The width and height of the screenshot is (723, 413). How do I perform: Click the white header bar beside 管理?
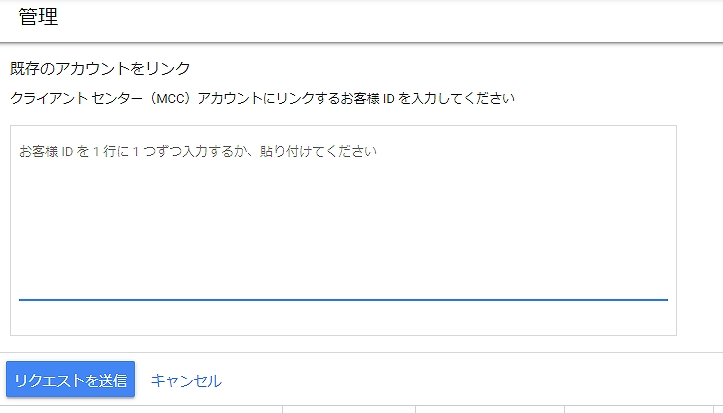(x=387, y=21)
